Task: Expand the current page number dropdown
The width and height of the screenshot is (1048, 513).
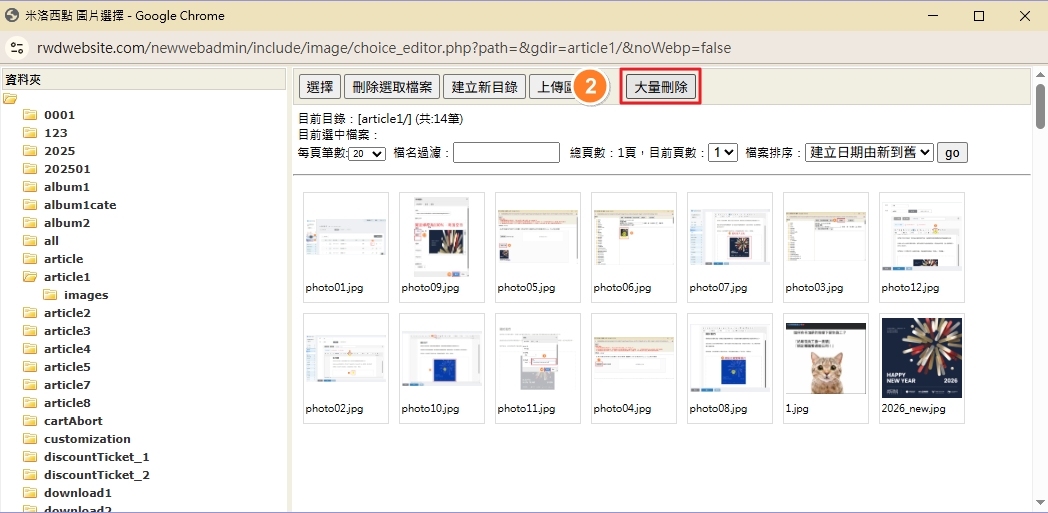Action: pos(722,153)
